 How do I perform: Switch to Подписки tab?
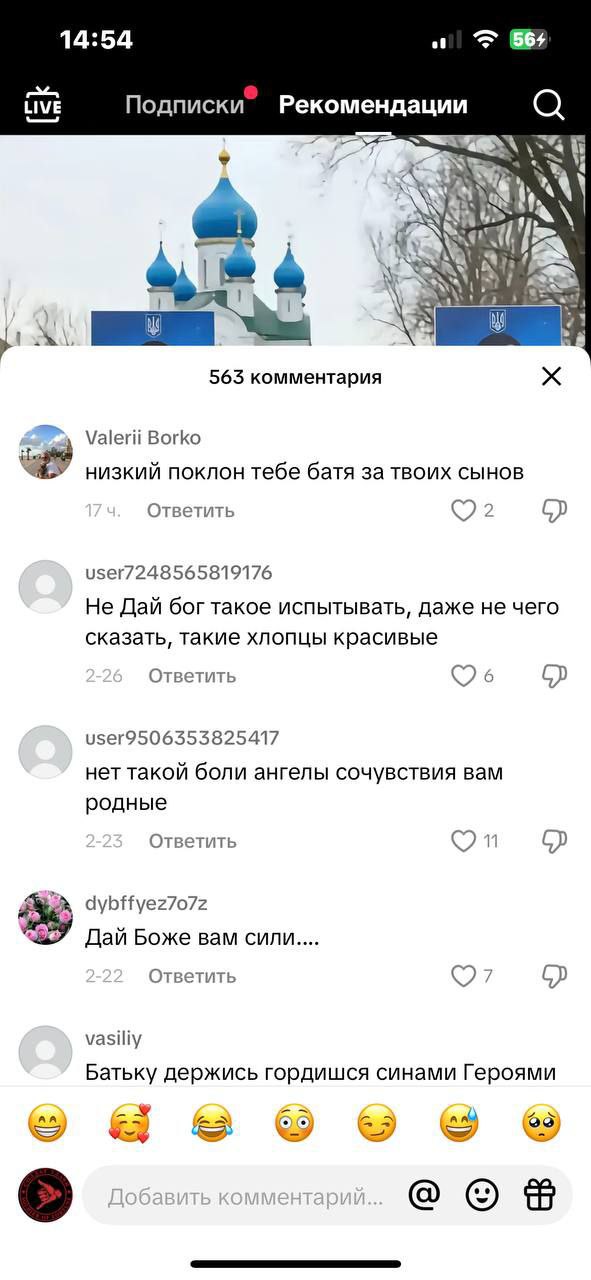[185, 105]
